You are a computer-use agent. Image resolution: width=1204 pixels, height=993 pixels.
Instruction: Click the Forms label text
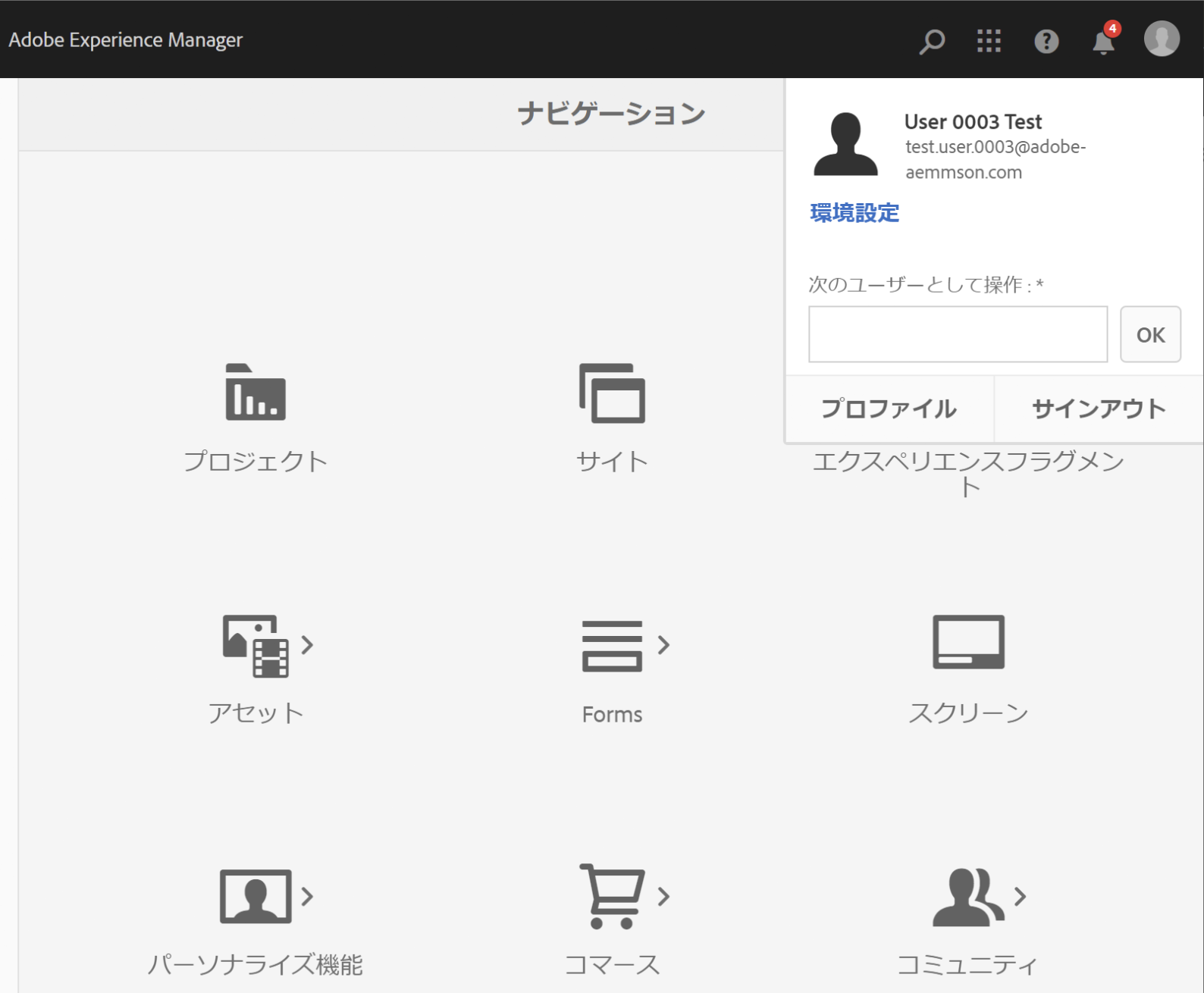[612, 714]
